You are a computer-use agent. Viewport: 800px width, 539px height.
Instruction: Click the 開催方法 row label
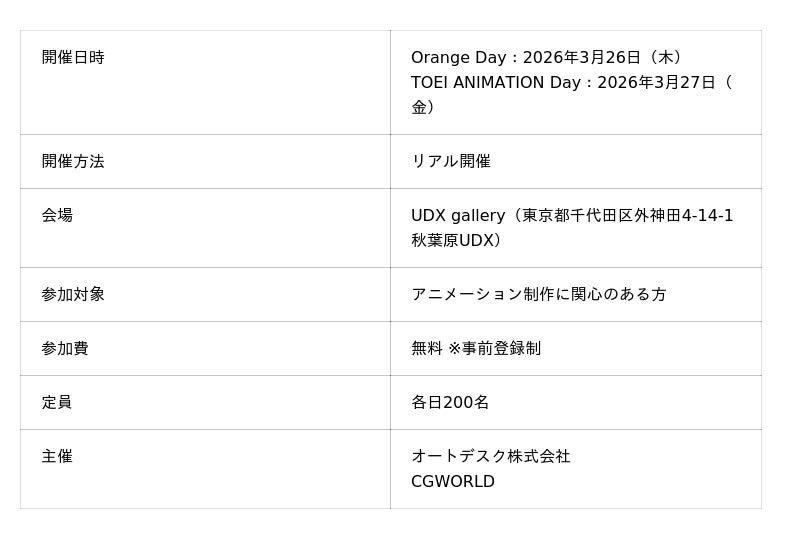(x=73, y=162)
